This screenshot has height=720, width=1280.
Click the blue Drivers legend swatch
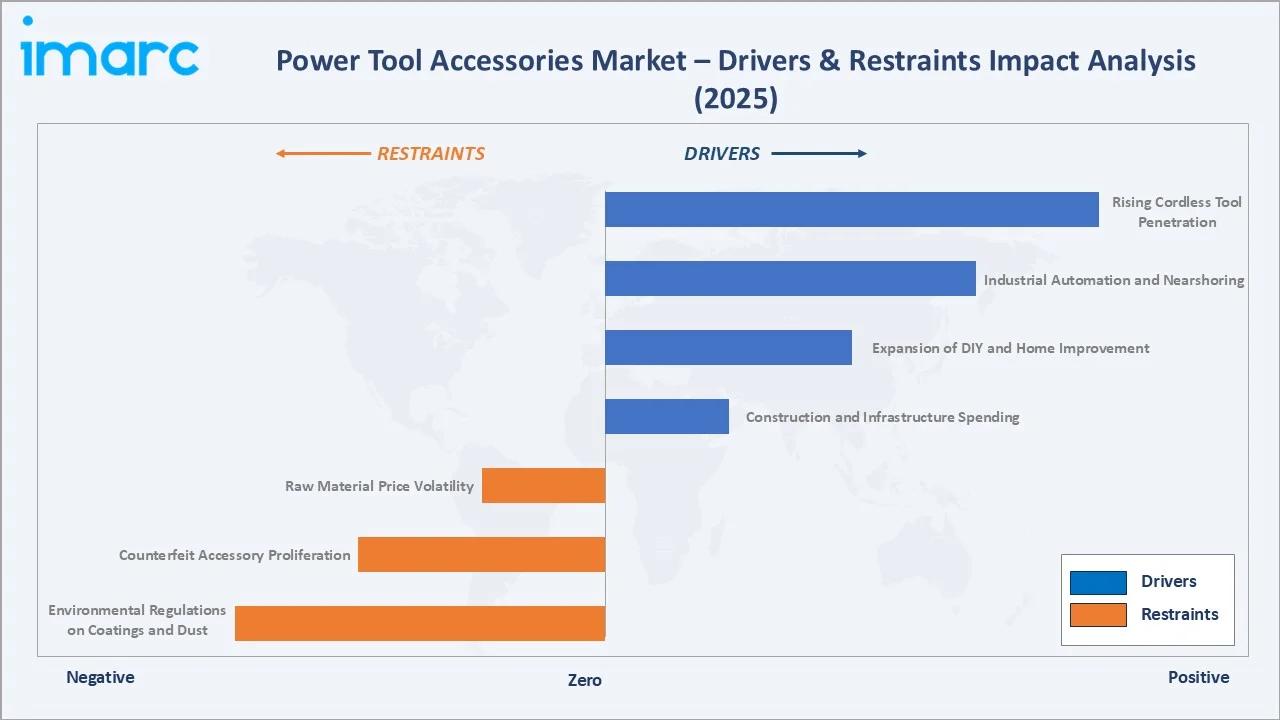1098,582
